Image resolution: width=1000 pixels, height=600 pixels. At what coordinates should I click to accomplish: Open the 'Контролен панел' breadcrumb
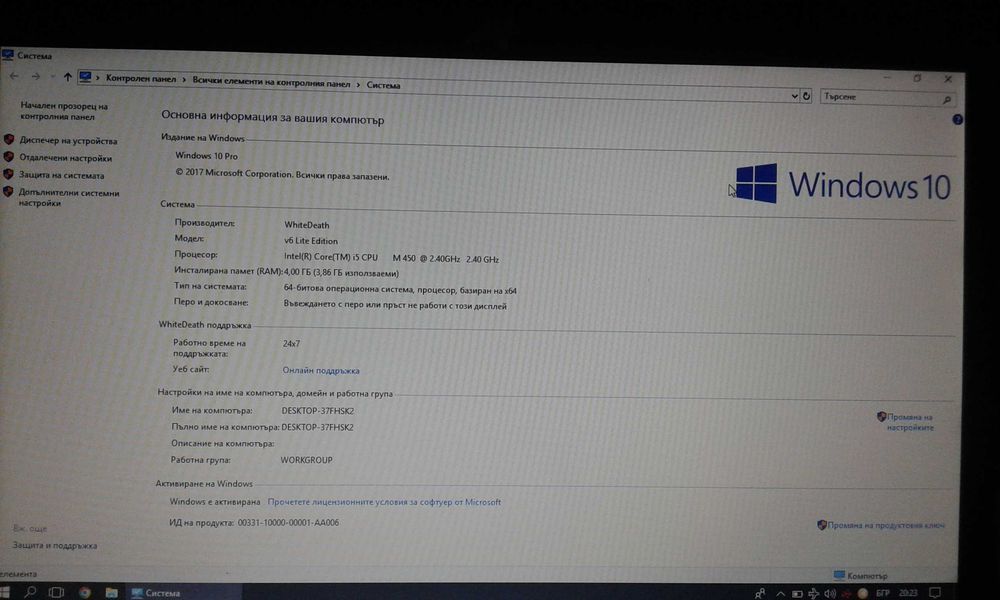tap(141, 78)
